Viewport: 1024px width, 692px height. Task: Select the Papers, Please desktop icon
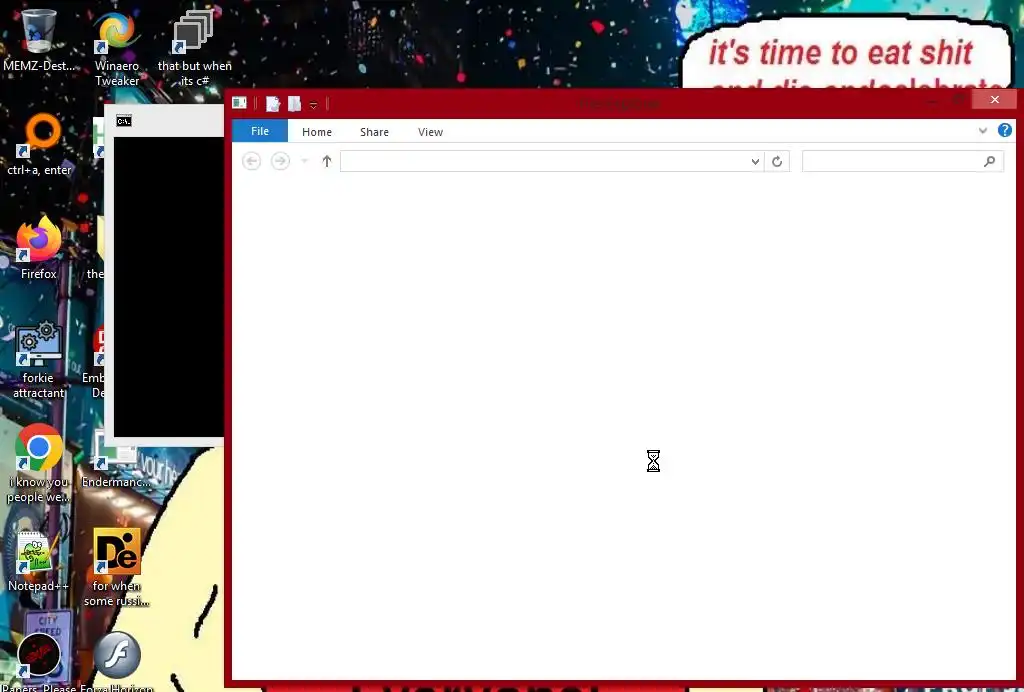tap(39, 661)
